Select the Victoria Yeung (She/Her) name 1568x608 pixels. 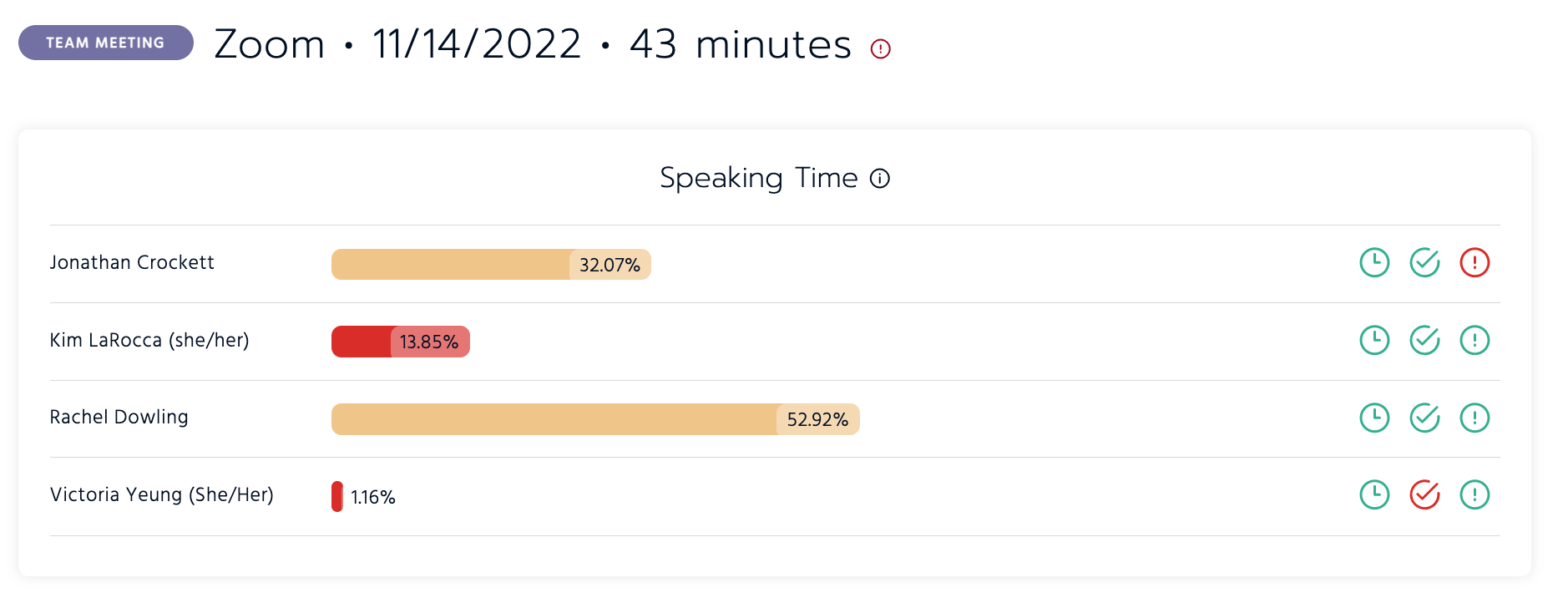162,494
